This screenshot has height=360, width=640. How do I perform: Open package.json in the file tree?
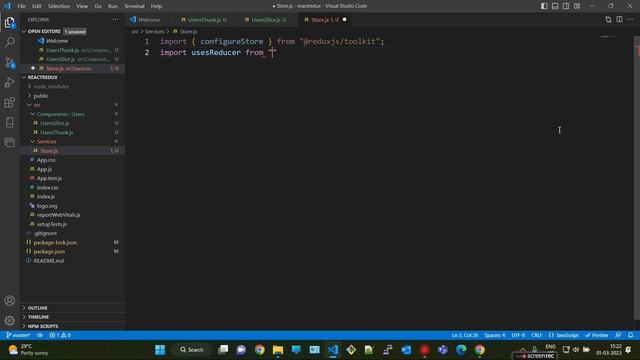pos(49,251)
